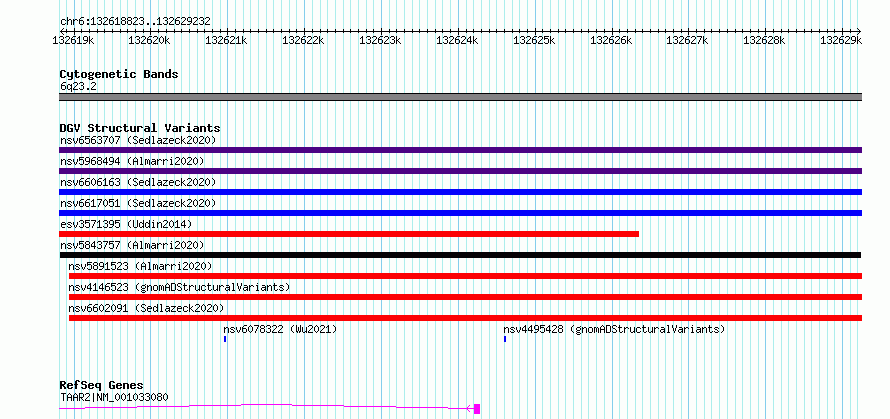The image size is (890, 419).
Task: Click the Cytogenetic Bands track title
Action: click(x=119, y=74)
